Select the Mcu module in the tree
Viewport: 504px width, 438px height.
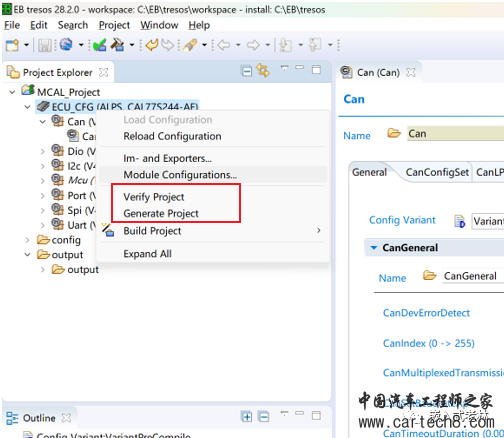pos(73,180)
